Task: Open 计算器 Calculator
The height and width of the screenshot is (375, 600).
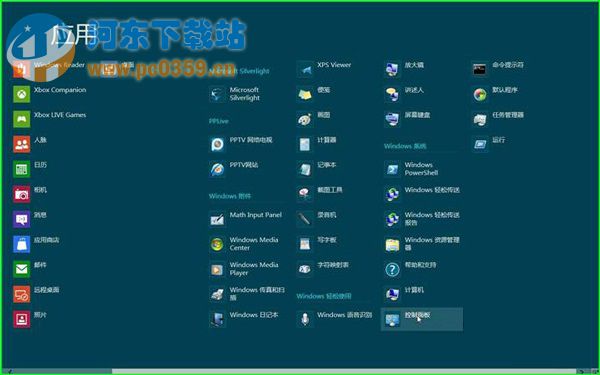Action: click(317, 144)
